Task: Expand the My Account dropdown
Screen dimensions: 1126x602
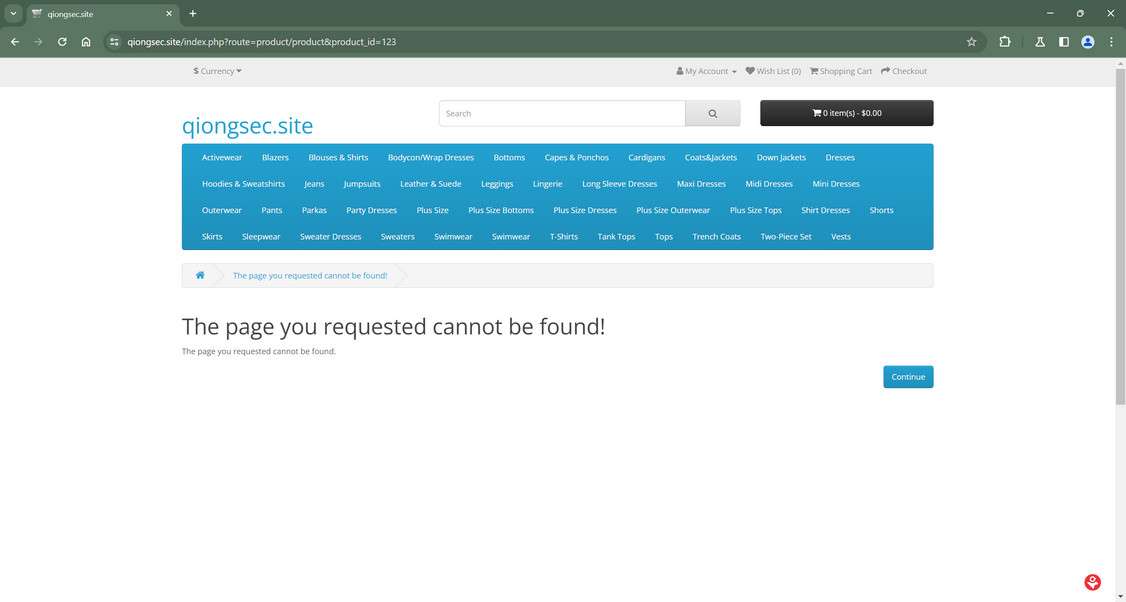Action: (x=706, y=71)
